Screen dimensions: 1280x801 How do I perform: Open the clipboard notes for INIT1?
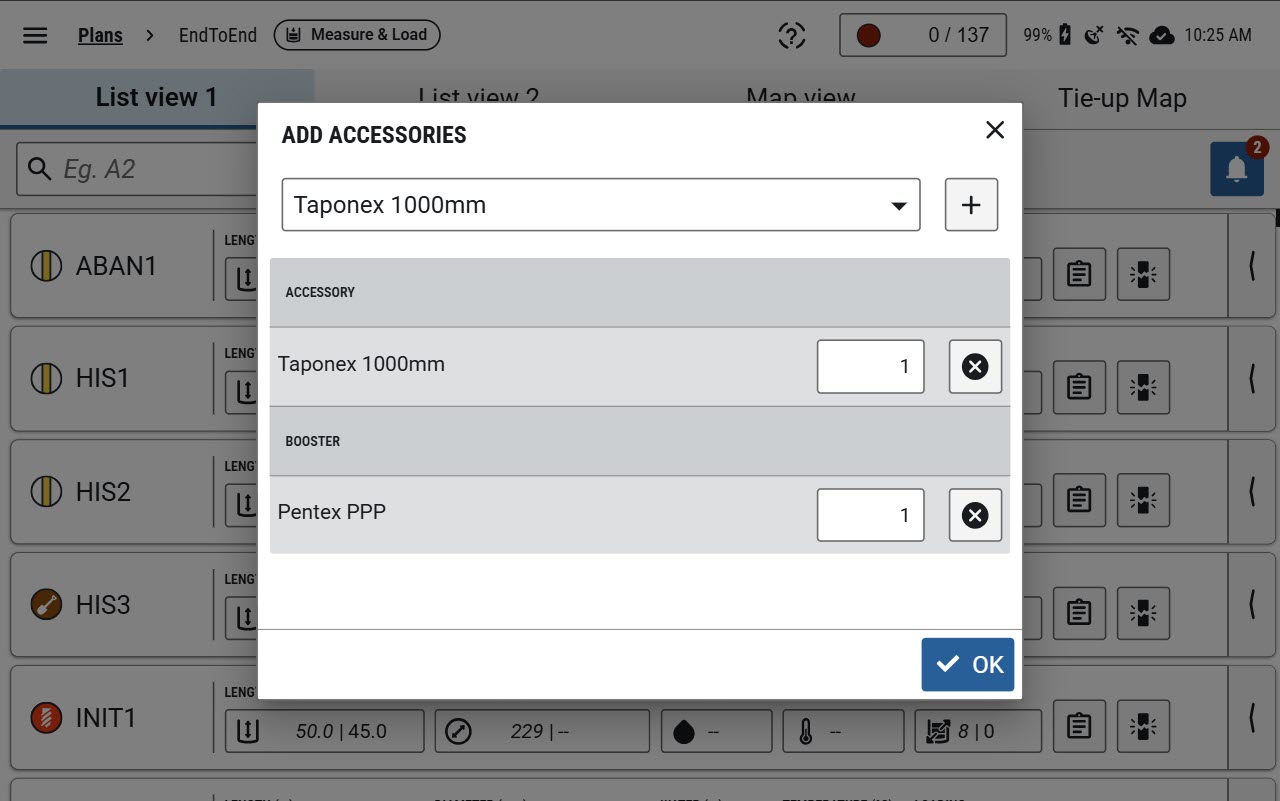pos(1079,726)
